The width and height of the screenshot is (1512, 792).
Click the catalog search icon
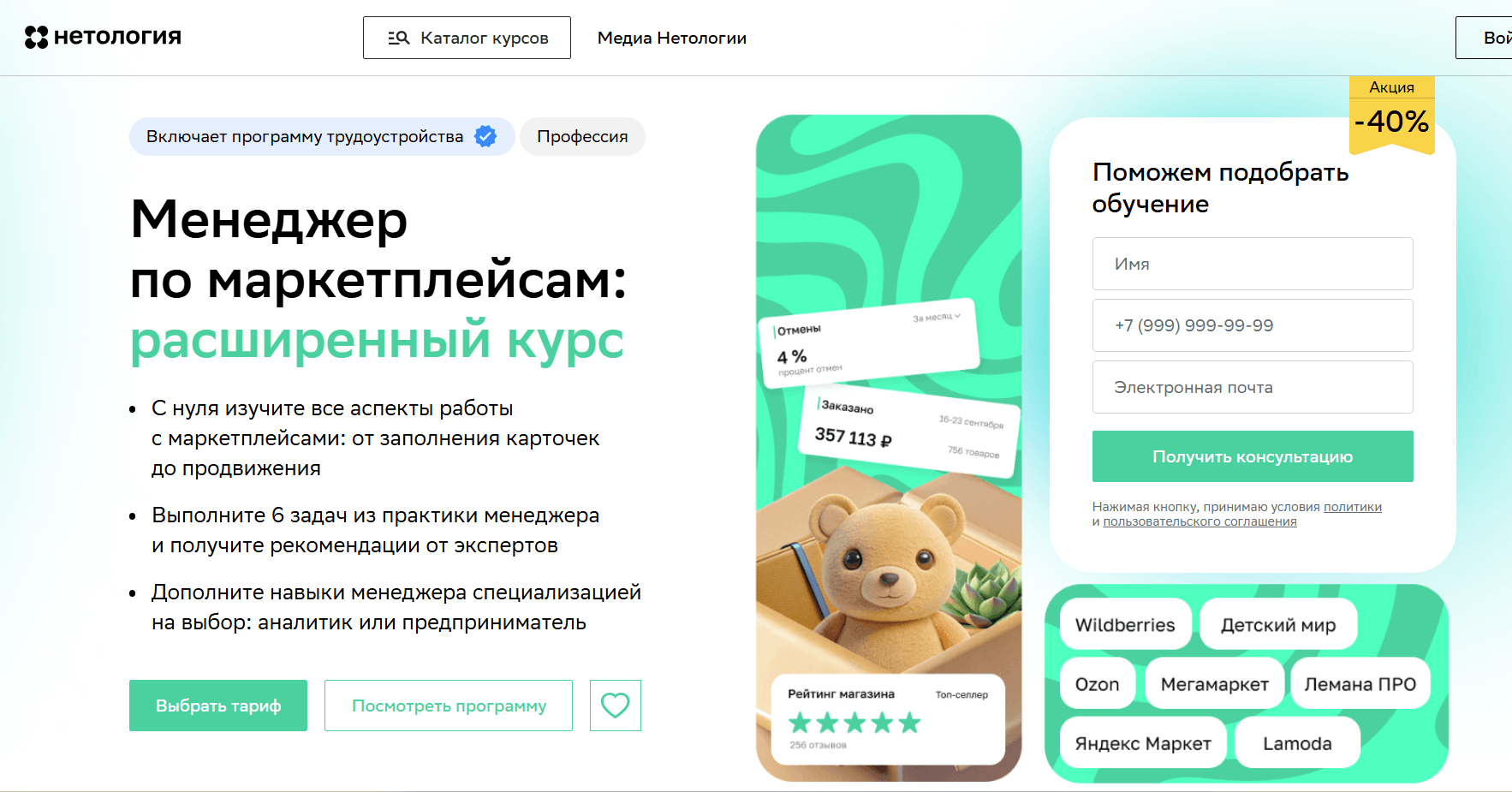pos(398,38)
